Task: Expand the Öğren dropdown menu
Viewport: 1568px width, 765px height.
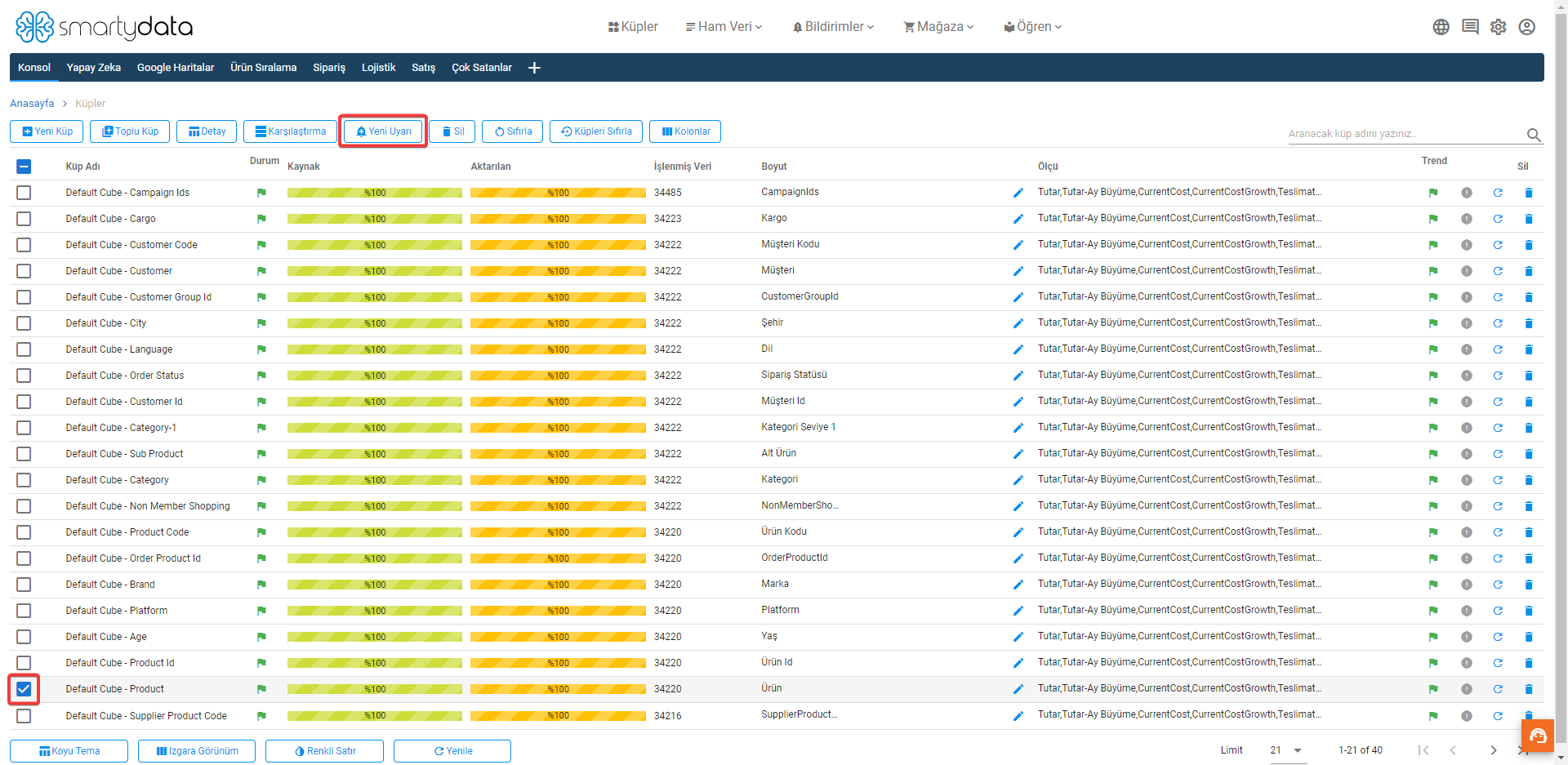Action: click(x=1033, y=27)
